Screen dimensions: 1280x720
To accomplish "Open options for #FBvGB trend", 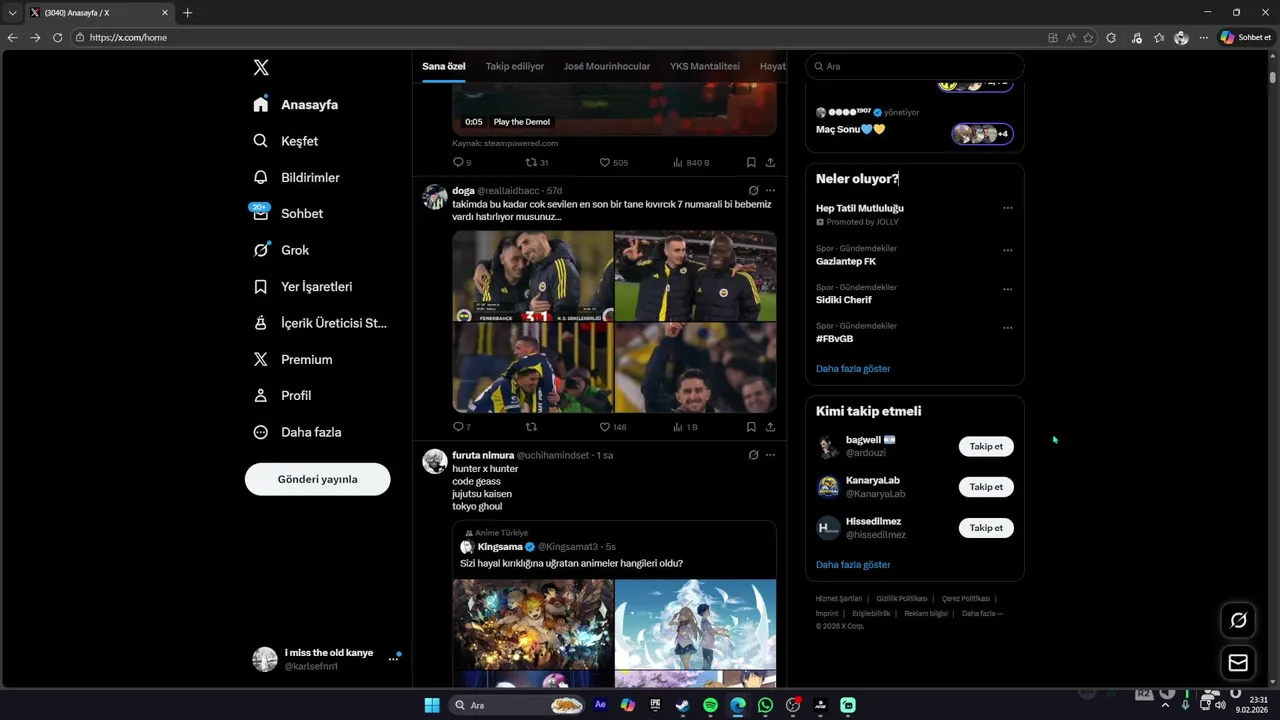I will tap(1007, 327).
